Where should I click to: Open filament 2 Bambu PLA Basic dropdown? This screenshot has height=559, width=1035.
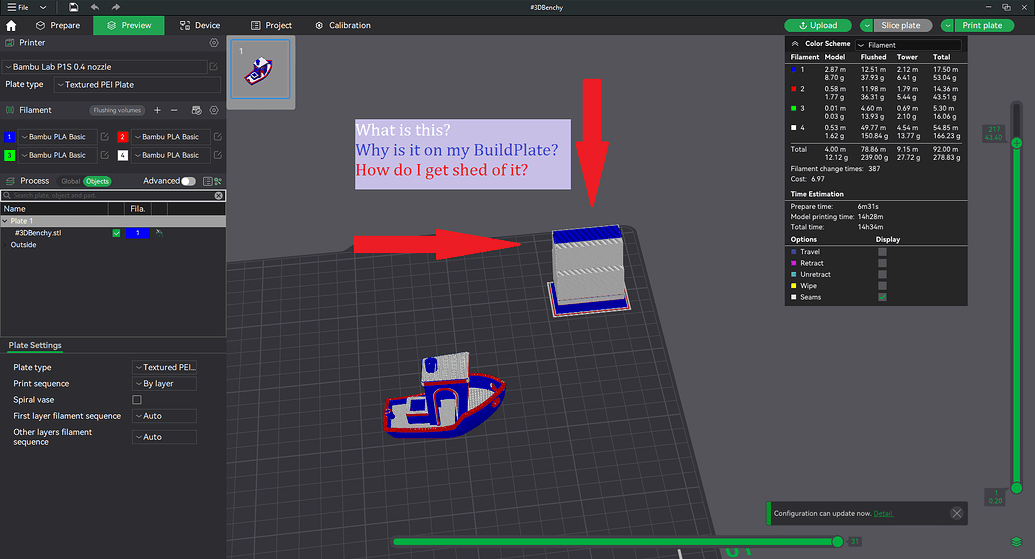pos(170,137)
